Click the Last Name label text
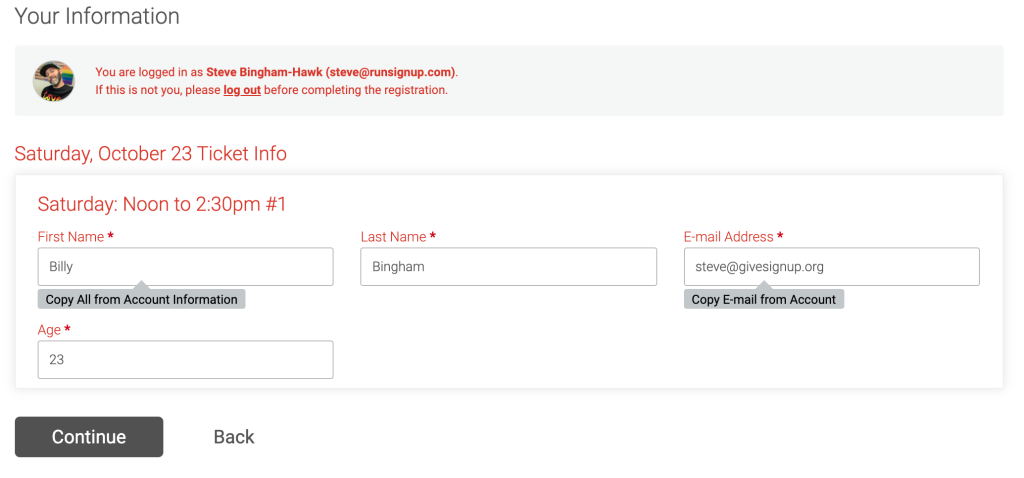The width and height of the screenshot is (1024, 478). [x=393, y=237]
